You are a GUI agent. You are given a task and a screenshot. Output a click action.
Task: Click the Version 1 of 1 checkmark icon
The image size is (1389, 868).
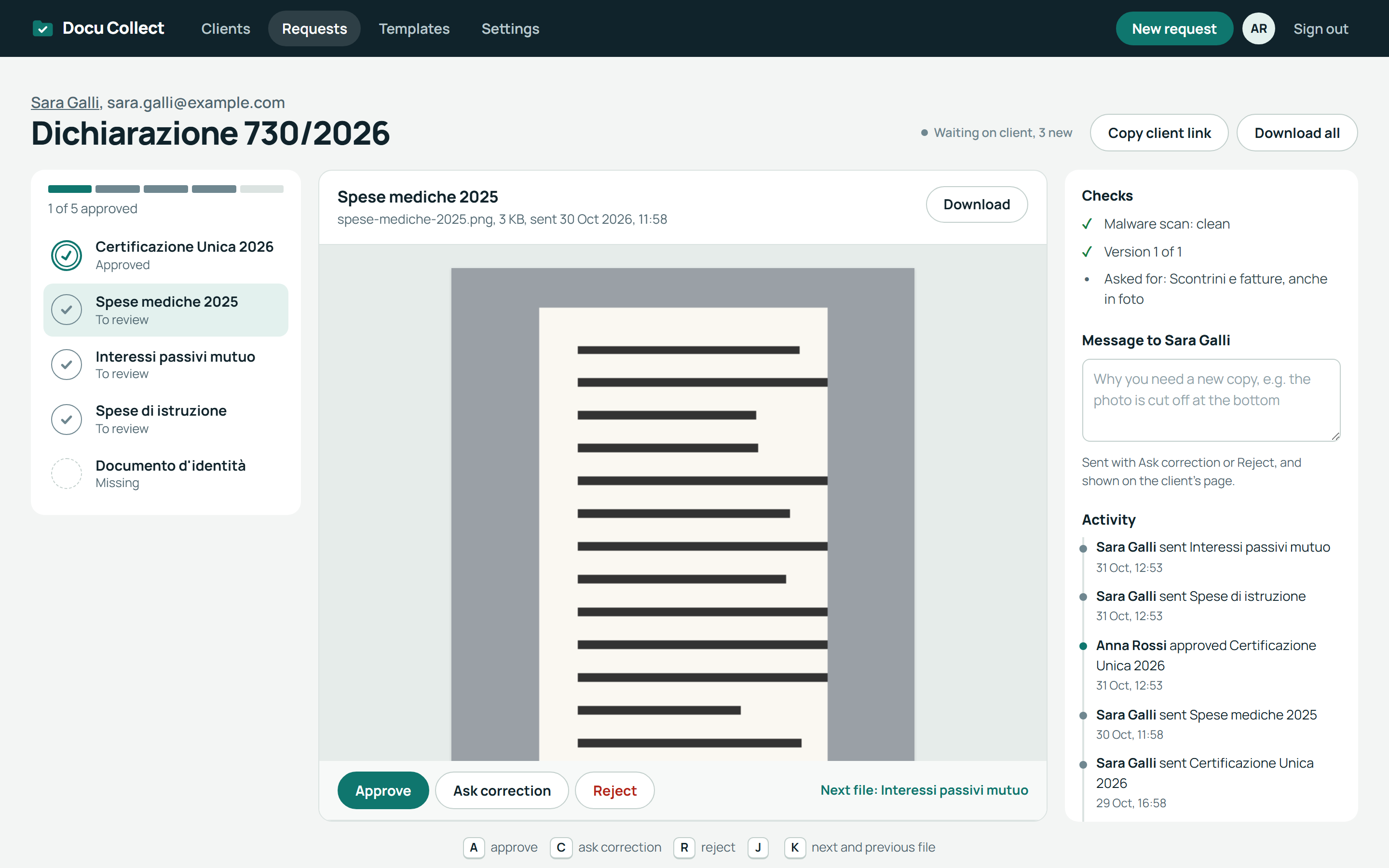point(1087,252)
